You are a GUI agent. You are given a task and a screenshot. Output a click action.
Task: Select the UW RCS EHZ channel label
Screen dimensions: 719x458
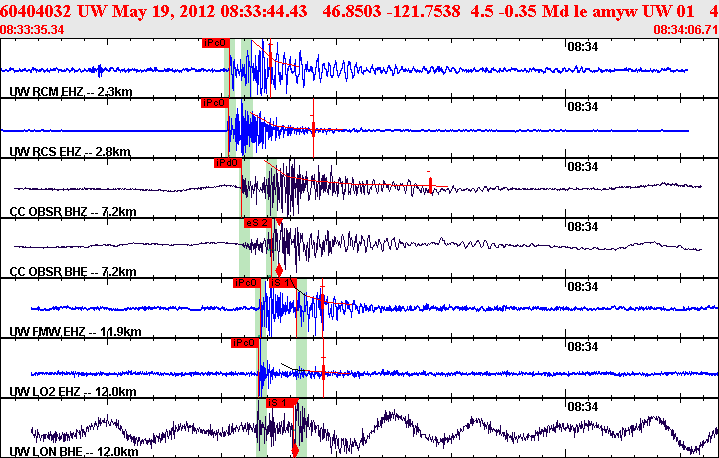click(x=70, y=152)
